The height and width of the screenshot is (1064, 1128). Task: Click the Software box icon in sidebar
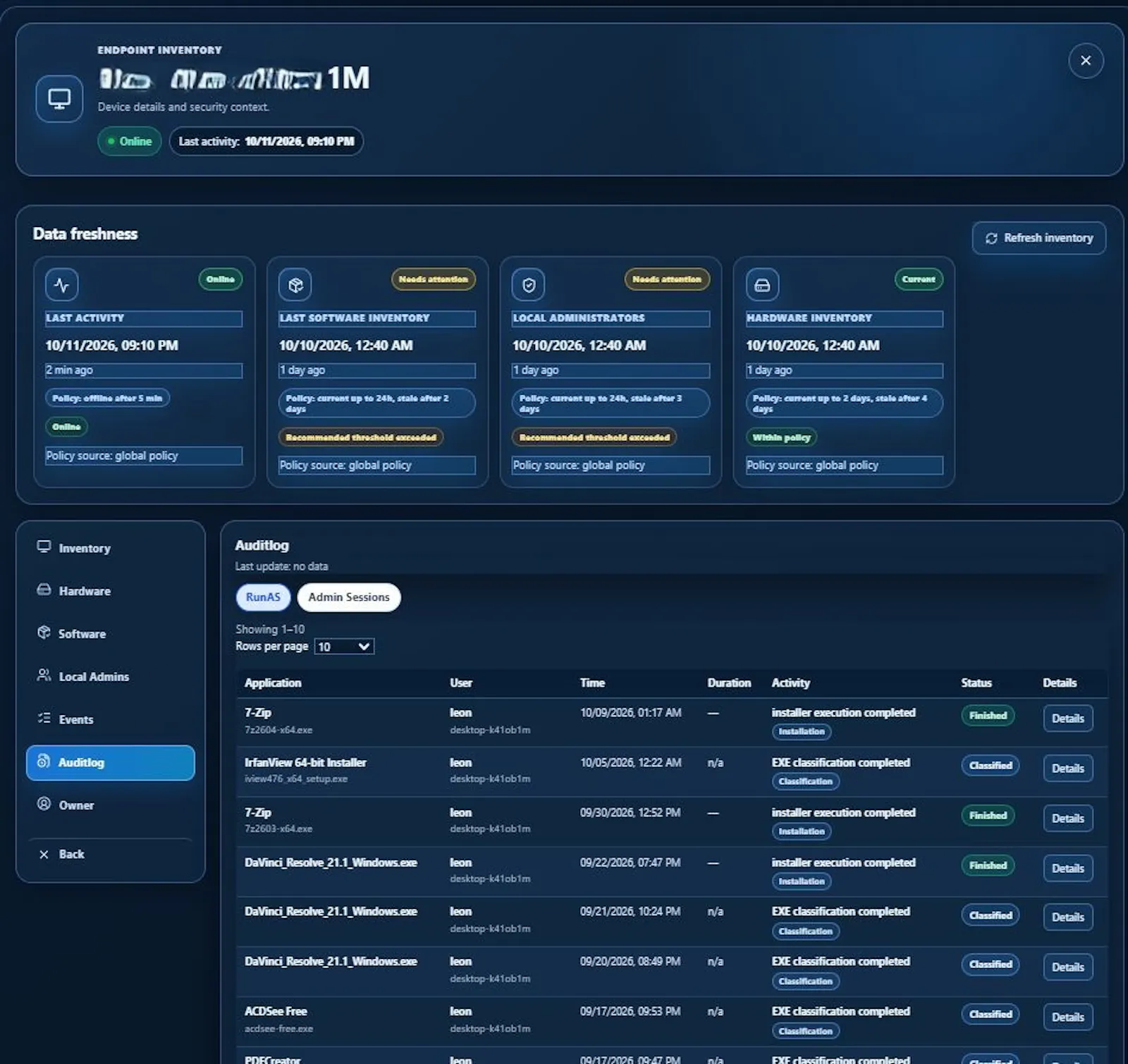[44, 632]
